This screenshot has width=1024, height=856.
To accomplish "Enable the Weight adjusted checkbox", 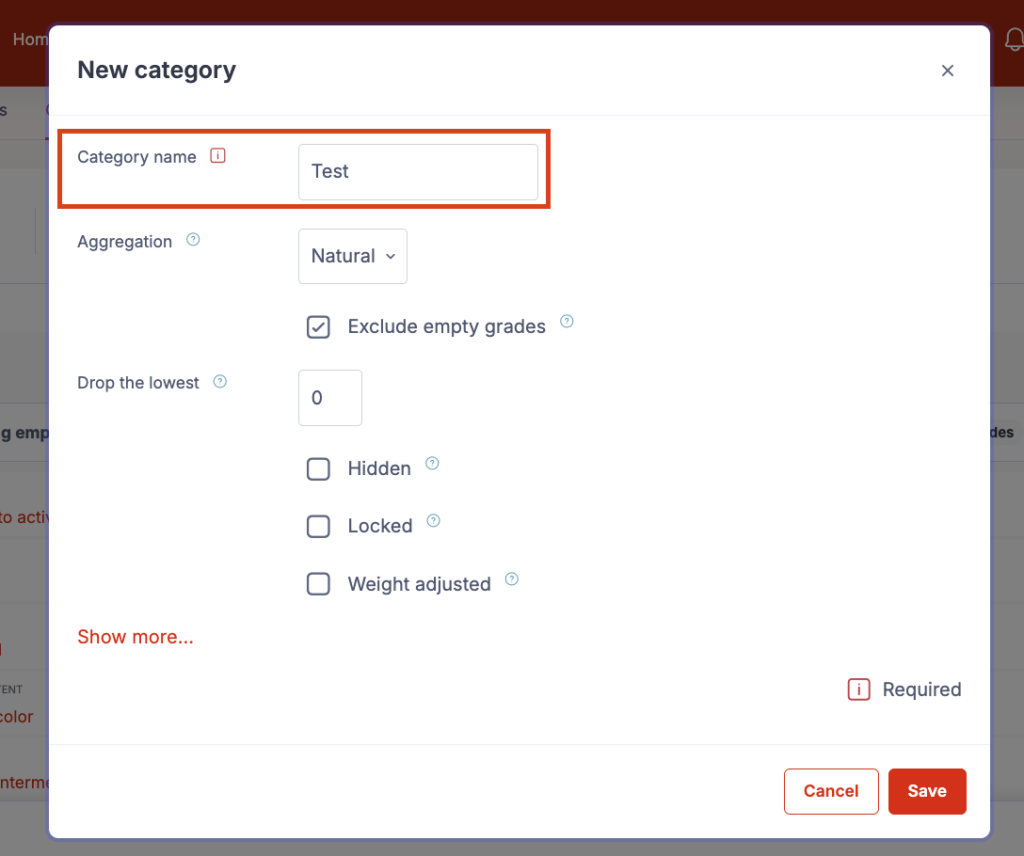I will click(x=318, y=584).
